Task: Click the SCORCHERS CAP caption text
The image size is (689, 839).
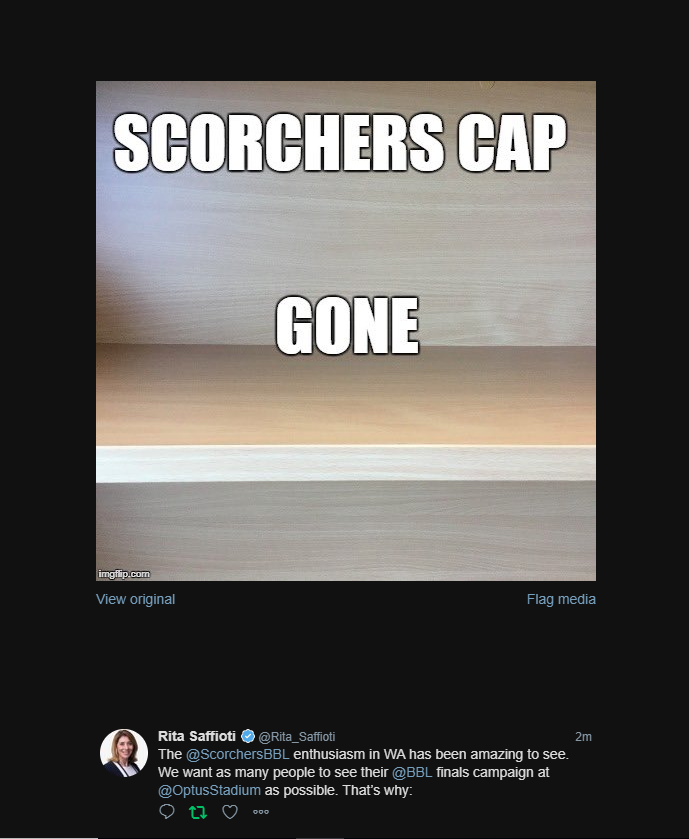Action: [340, 142]
